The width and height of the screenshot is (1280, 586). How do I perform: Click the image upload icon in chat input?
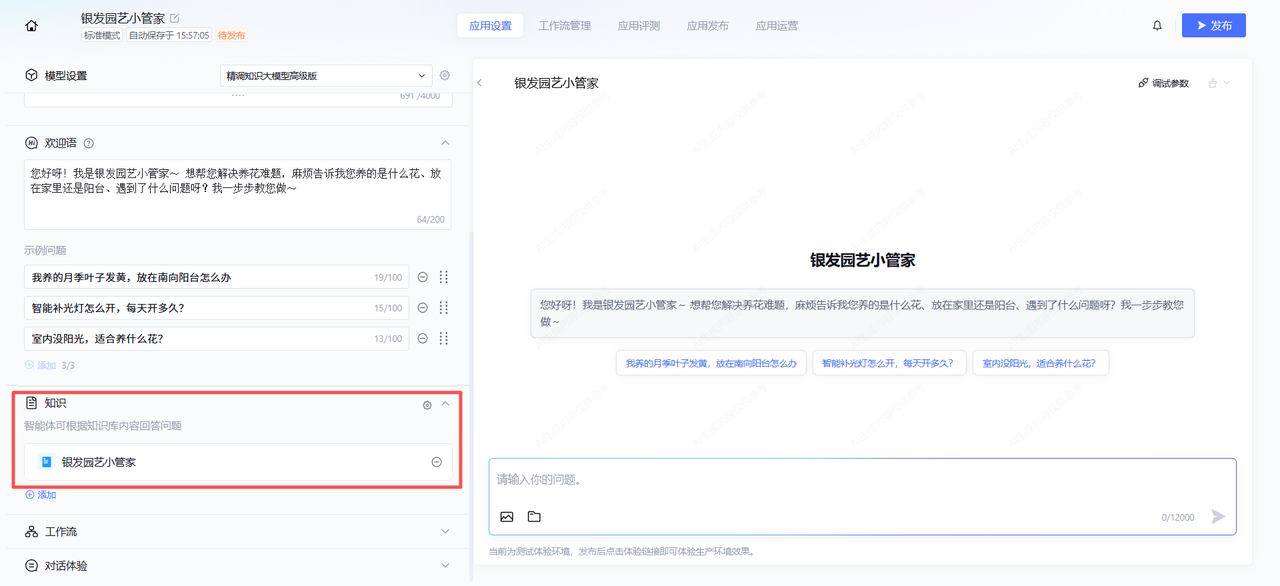(507, 517)
